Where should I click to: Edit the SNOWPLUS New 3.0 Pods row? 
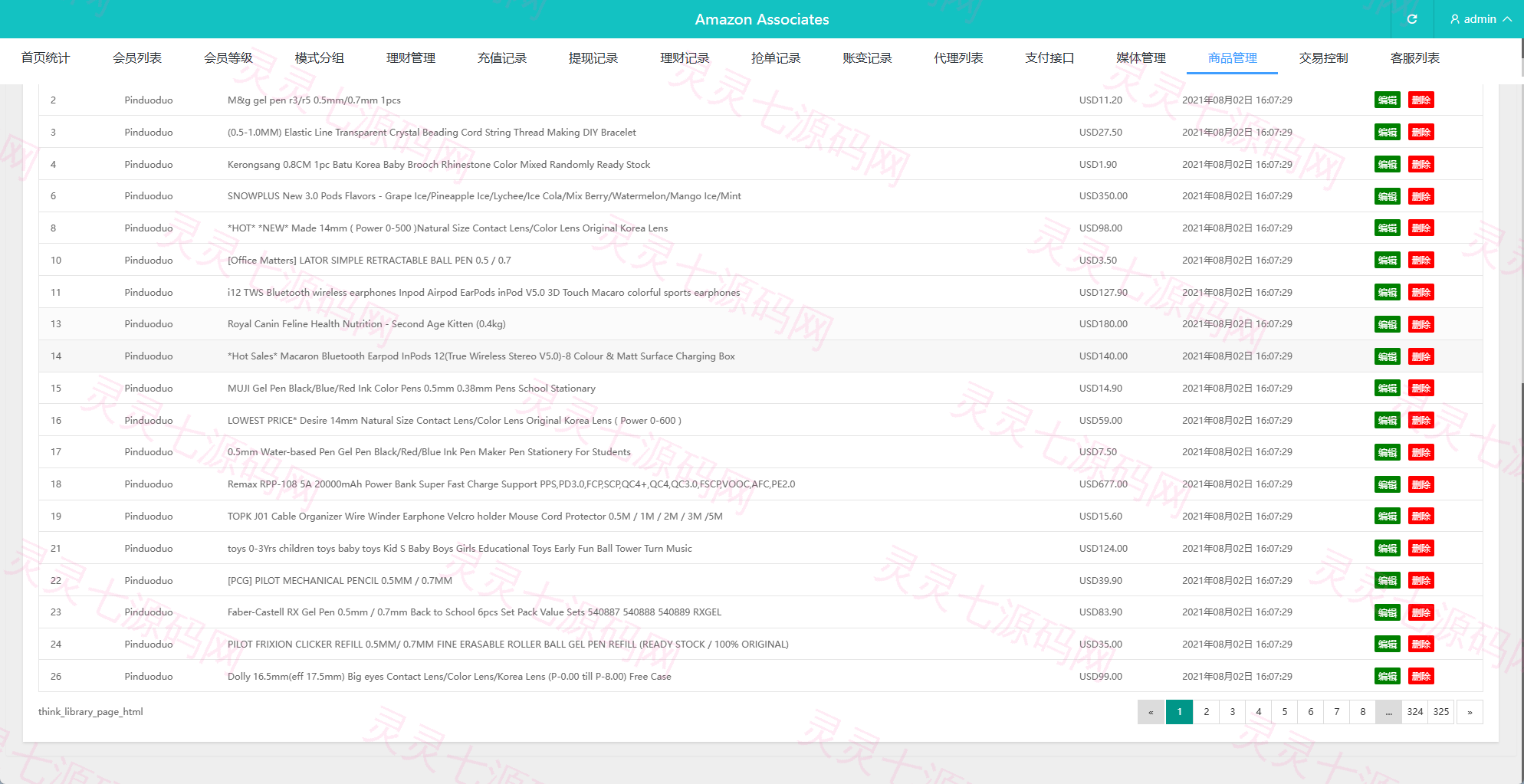click(x=1387, y=196)
